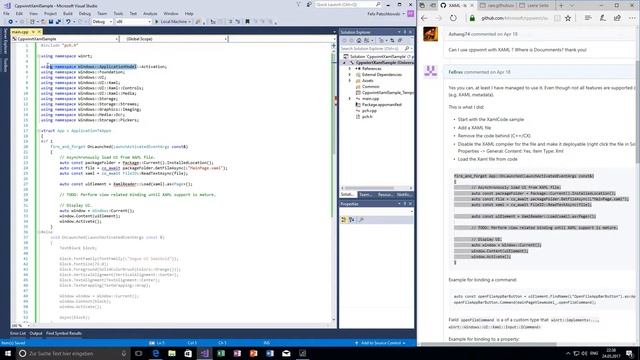Open the Tools menu
640x360 pixels.
pos(118,14)
